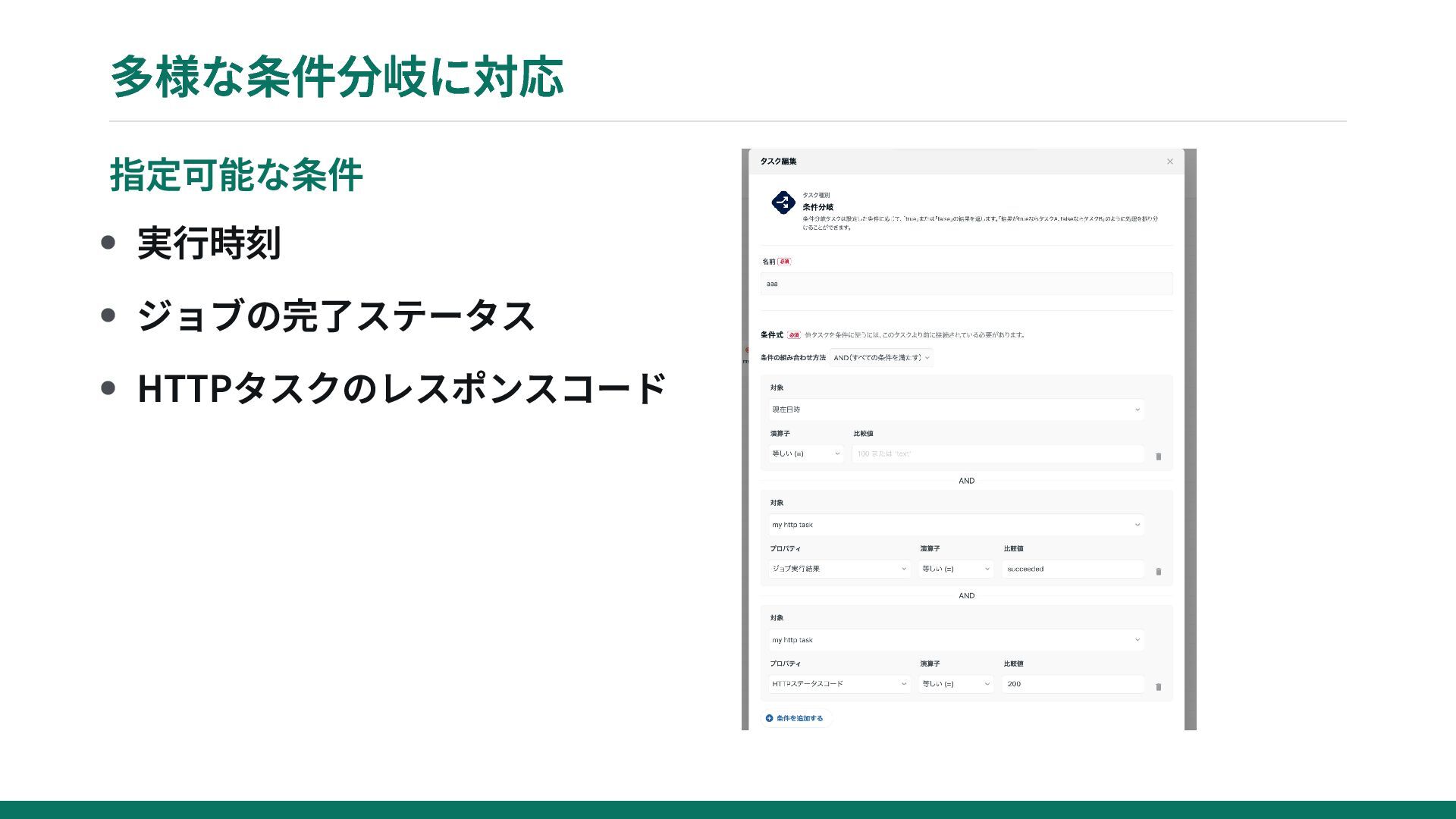
Task: Click the 名前 field containing aaa
Action: [x=966, y=284]
